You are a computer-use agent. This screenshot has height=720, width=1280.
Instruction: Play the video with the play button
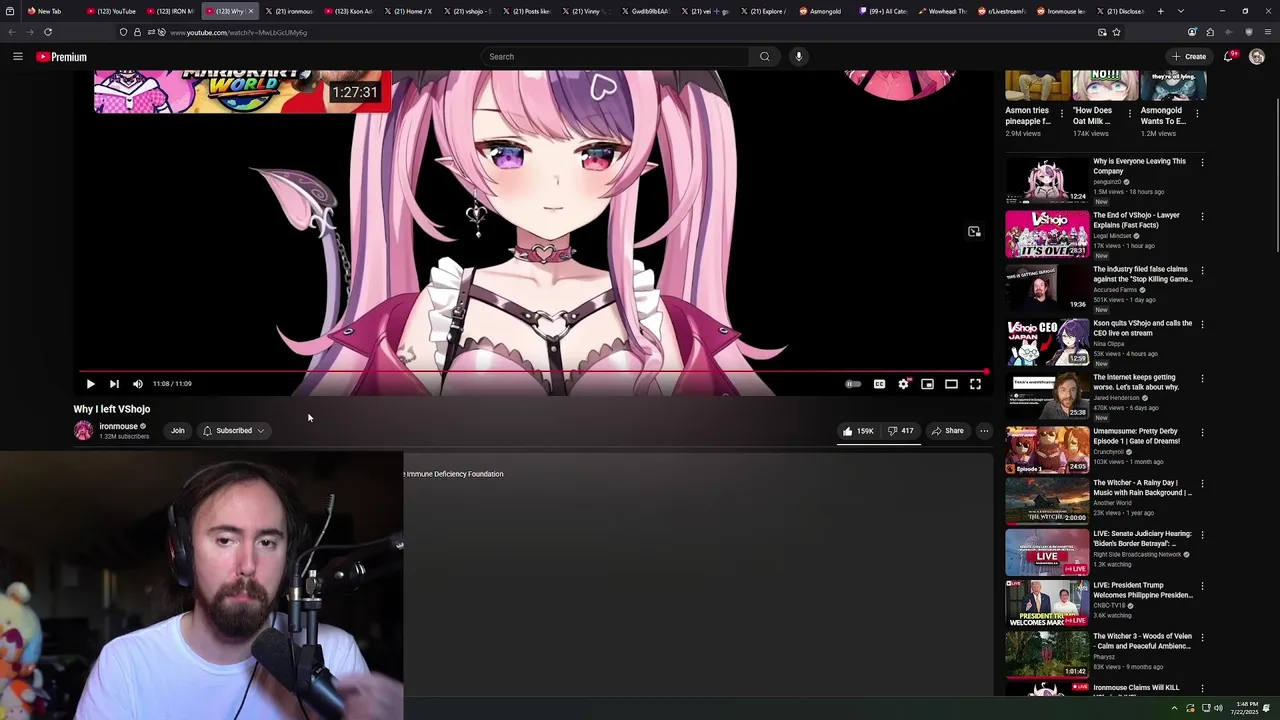pos(90,384)
